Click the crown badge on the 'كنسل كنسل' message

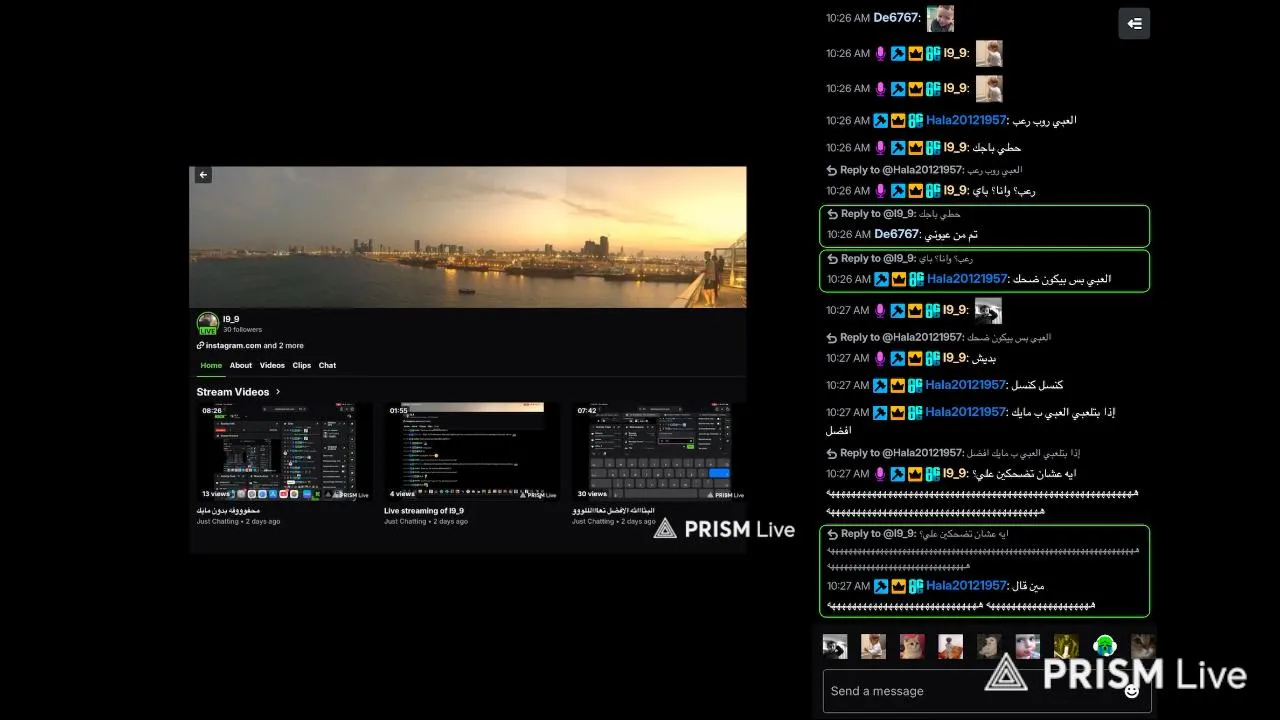(898, 385)
